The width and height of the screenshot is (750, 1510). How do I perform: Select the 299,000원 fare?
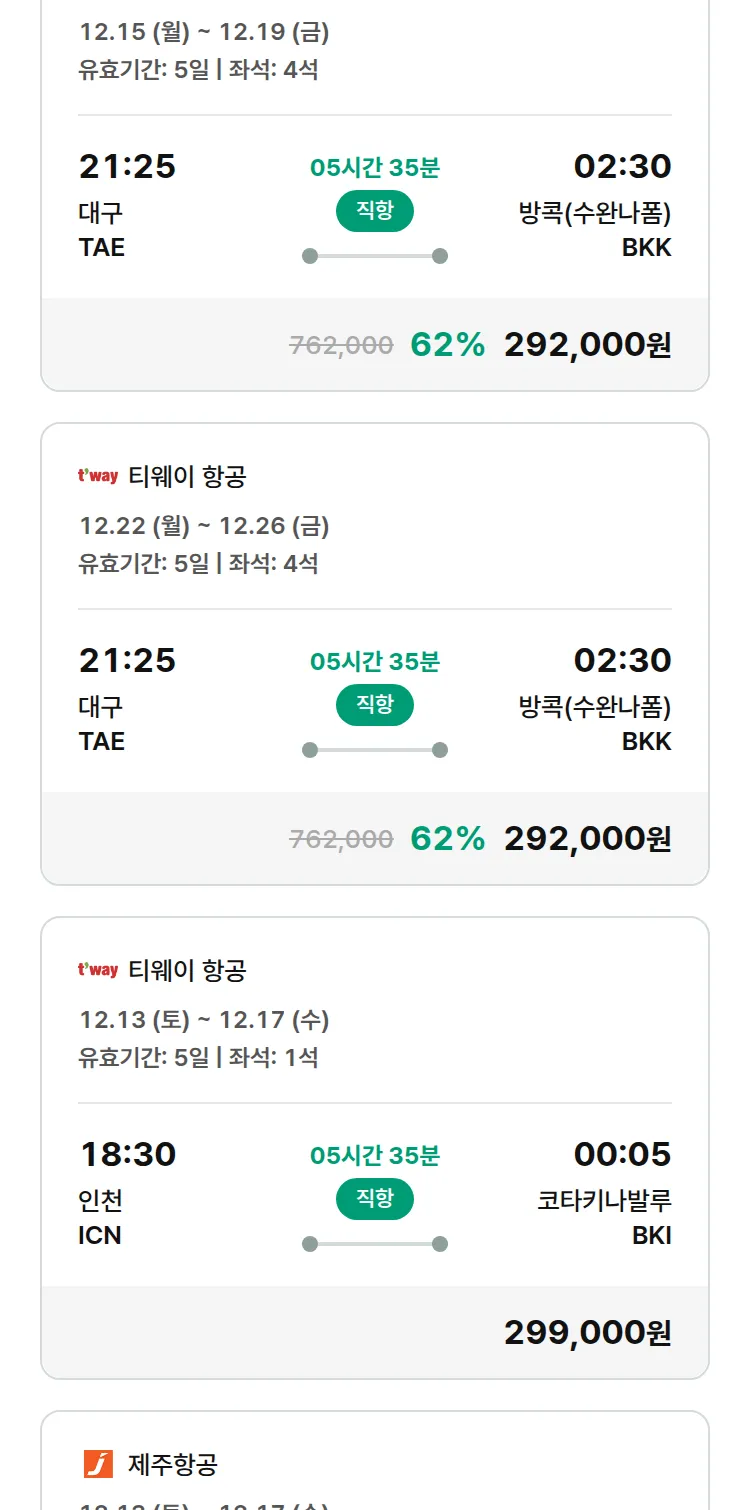coord(587,1333)
